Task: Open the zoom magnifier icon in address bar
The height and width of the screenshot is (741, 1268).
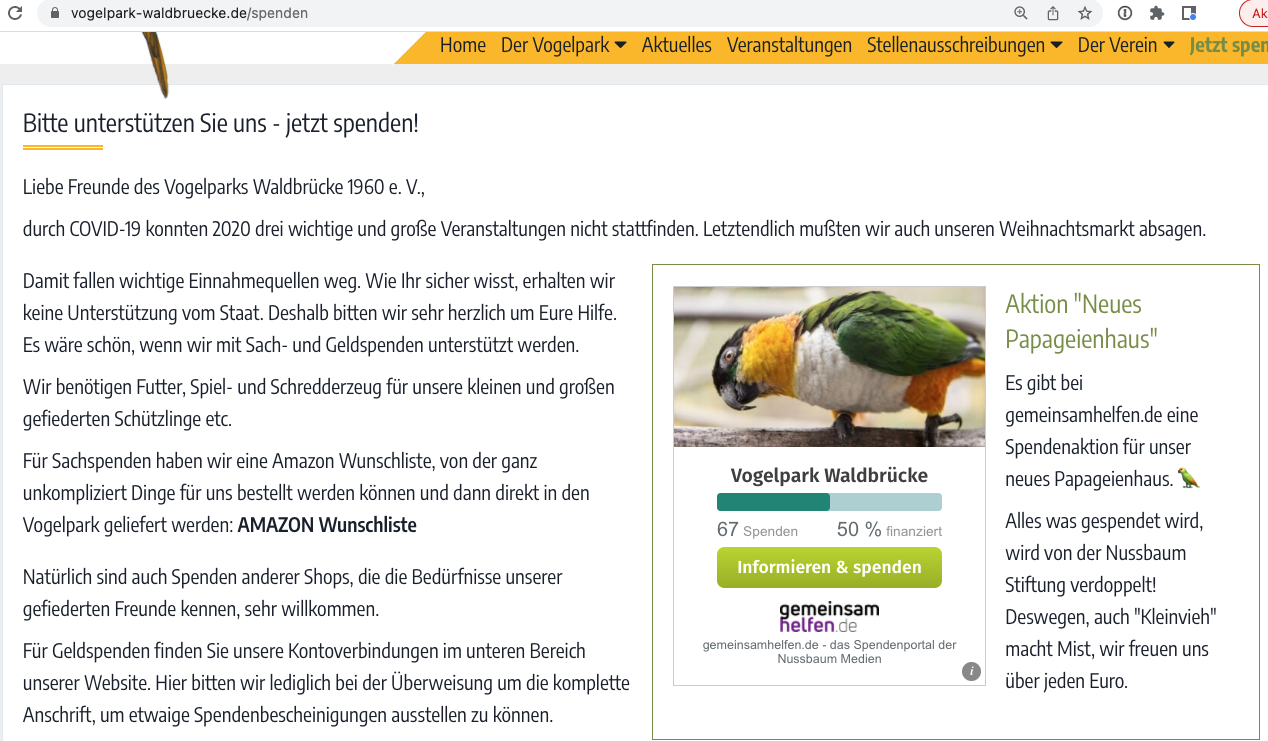Action: point(1021,13)
